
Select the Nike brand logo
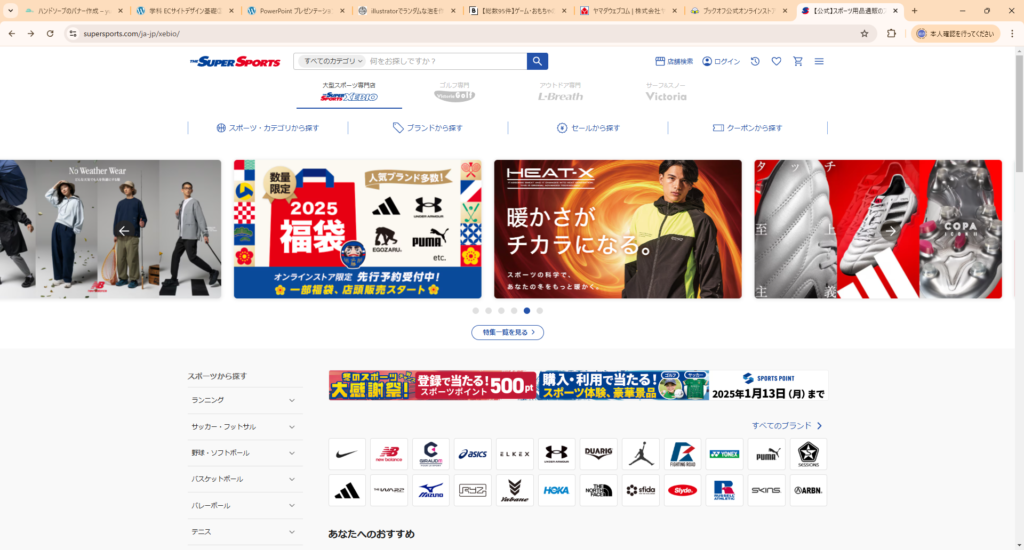pyautogui.click(x=347, y=454)
